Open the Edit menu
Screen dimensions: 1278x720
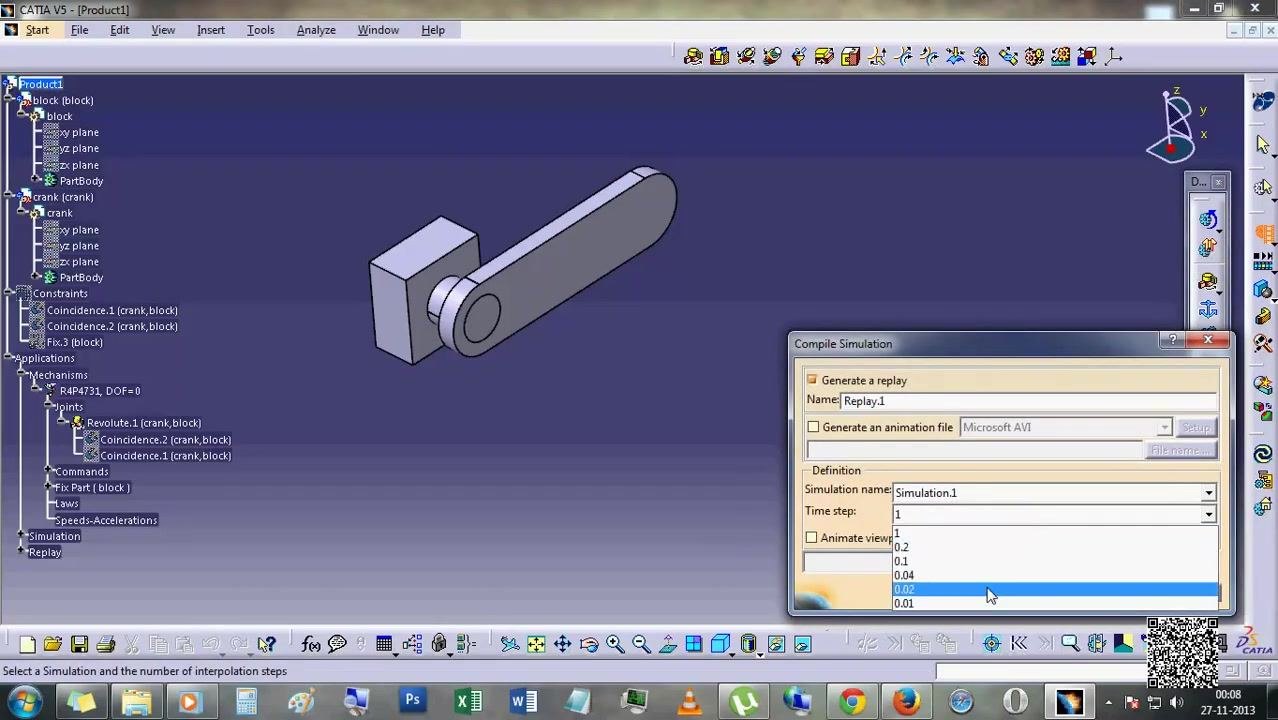[x=119, y=30]
